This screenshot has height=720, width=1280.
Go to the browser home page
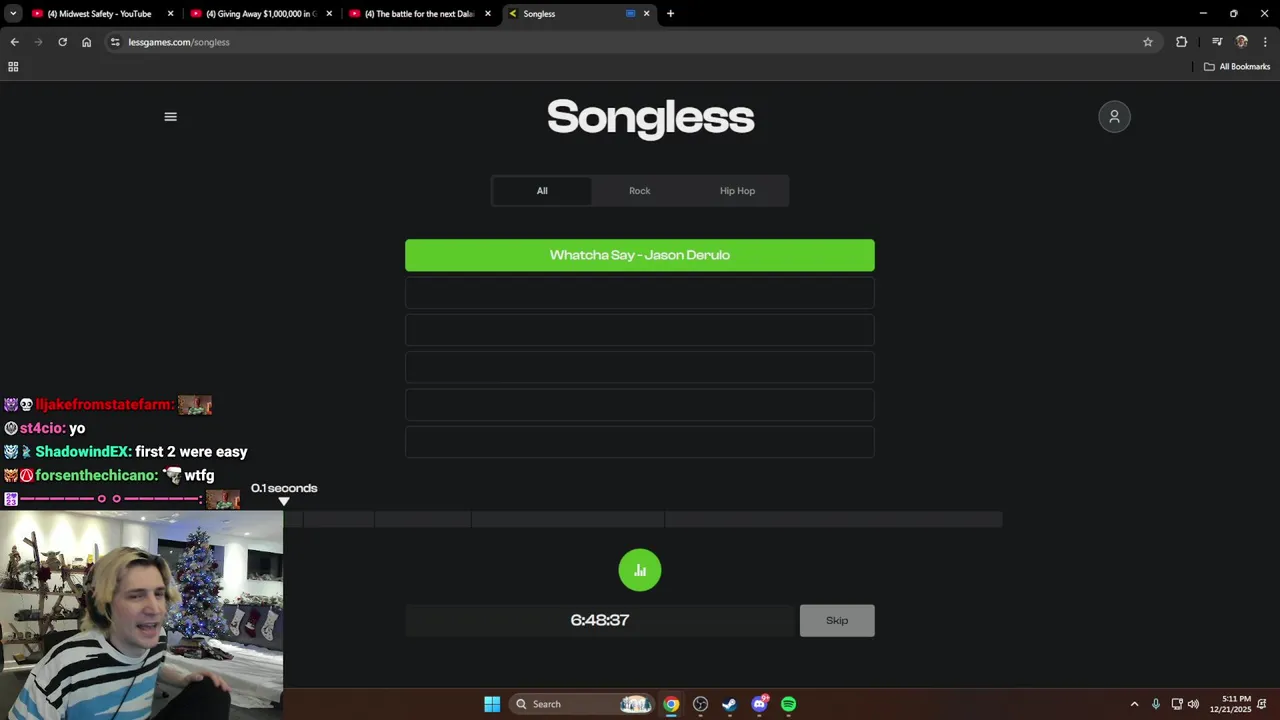[86, 42]
